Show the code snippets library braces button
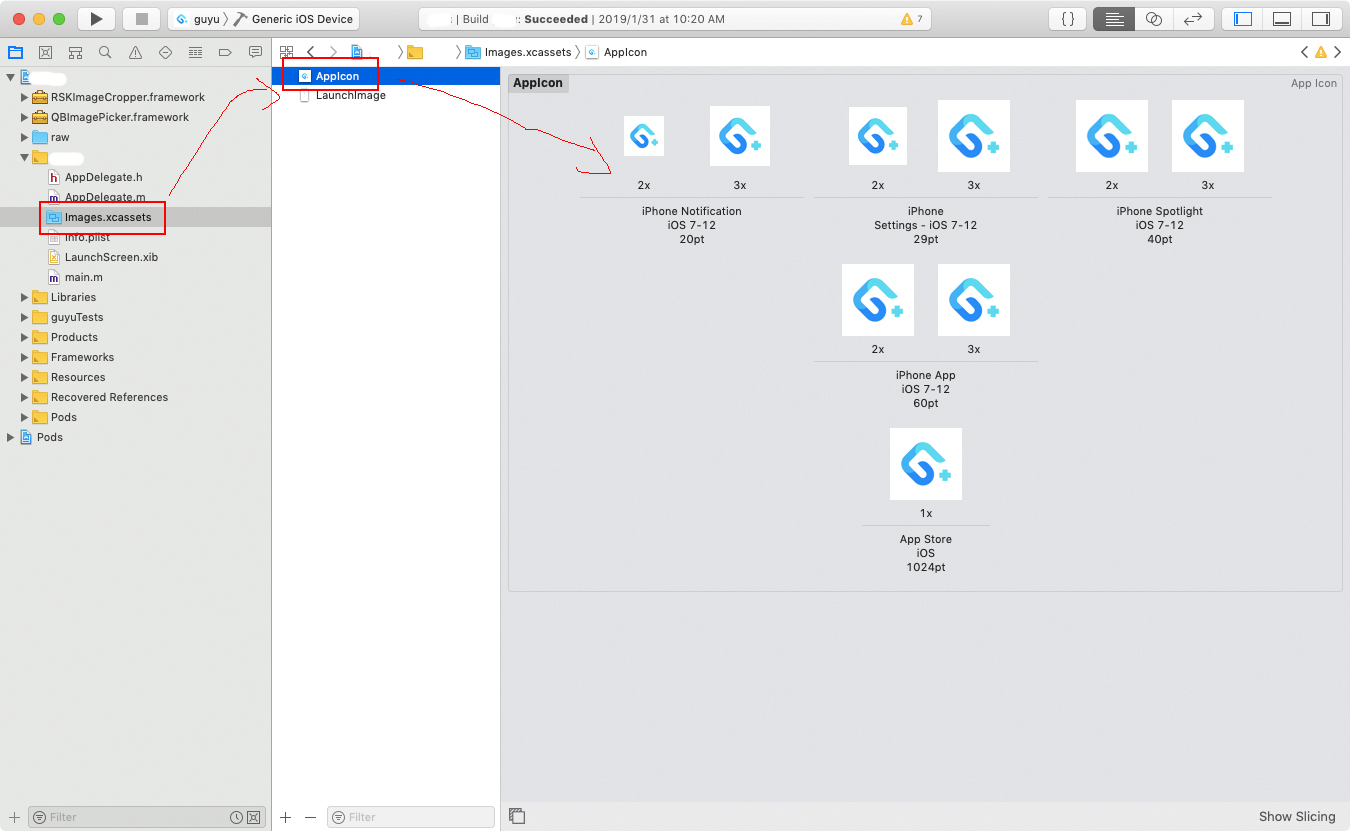 point(1068,19)
